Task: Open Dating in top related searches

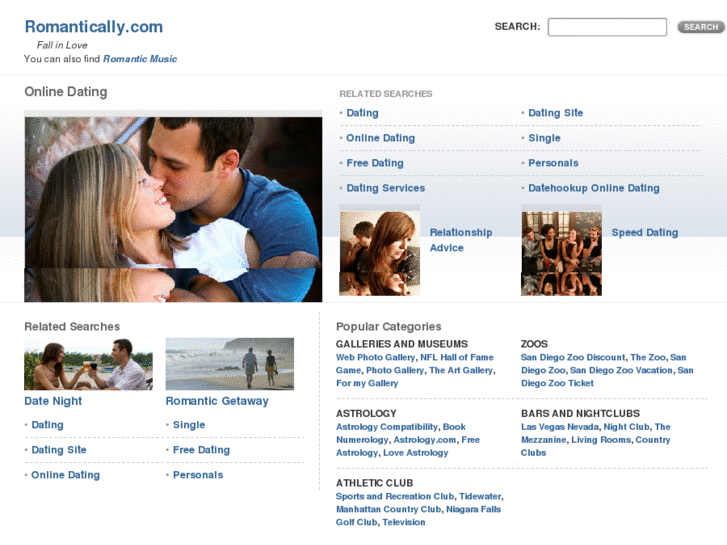Action: click(x=362, y=113)
